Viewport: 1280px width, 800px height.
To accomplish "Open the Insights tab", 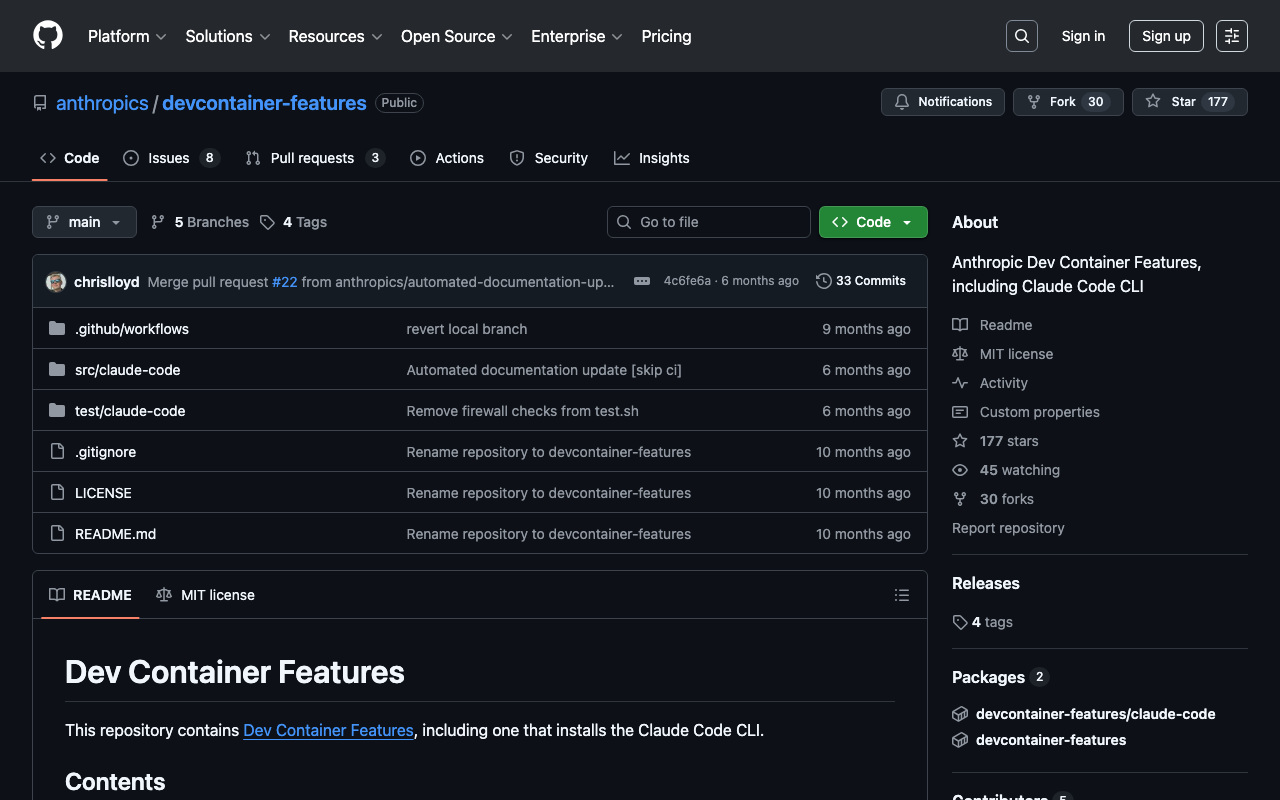I will coord(652,158).
